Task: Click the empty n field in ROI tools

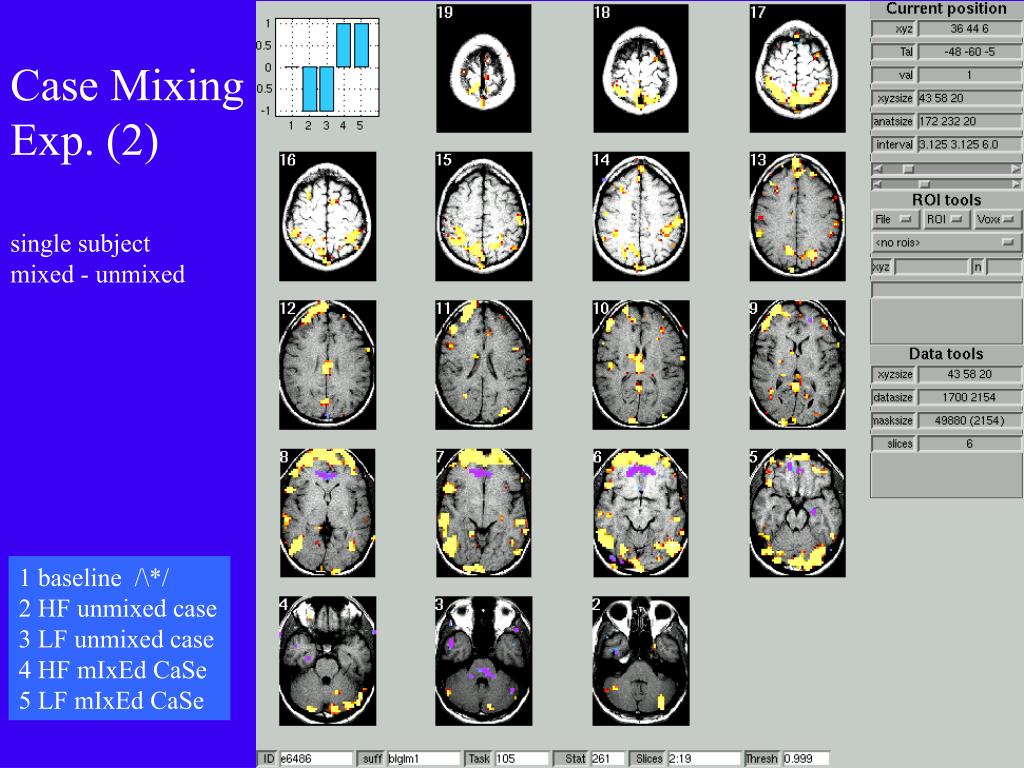Action: pos(1004,266)
